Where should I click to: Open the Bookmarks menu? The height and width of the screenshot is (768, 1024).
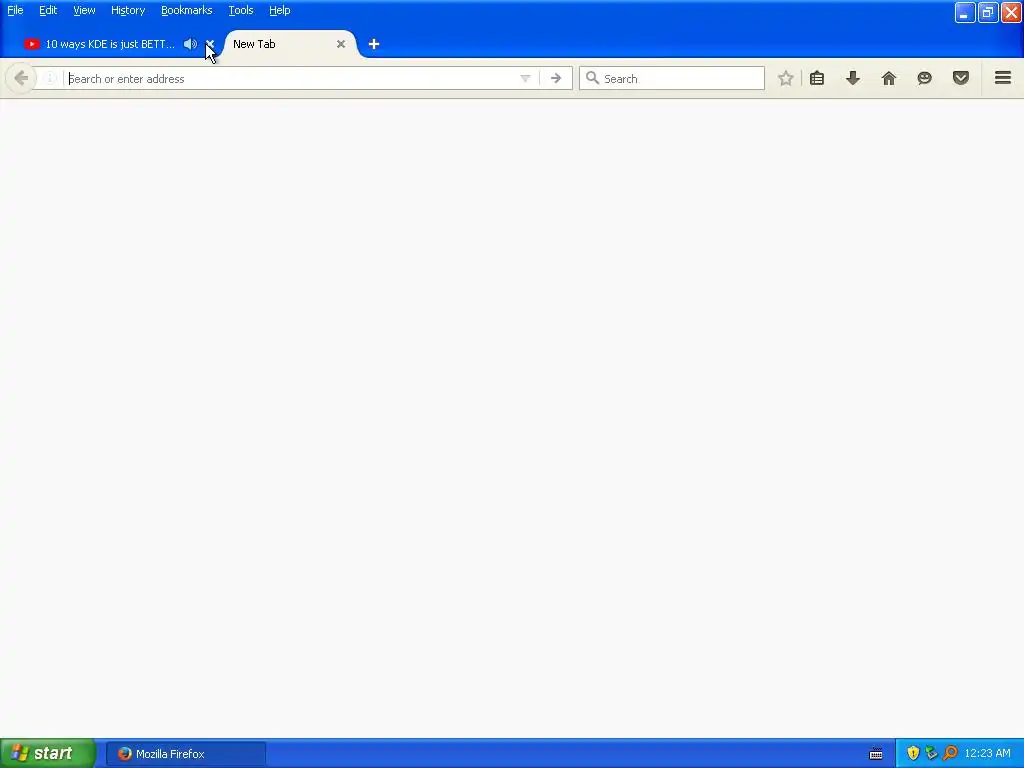click(187, 10)
